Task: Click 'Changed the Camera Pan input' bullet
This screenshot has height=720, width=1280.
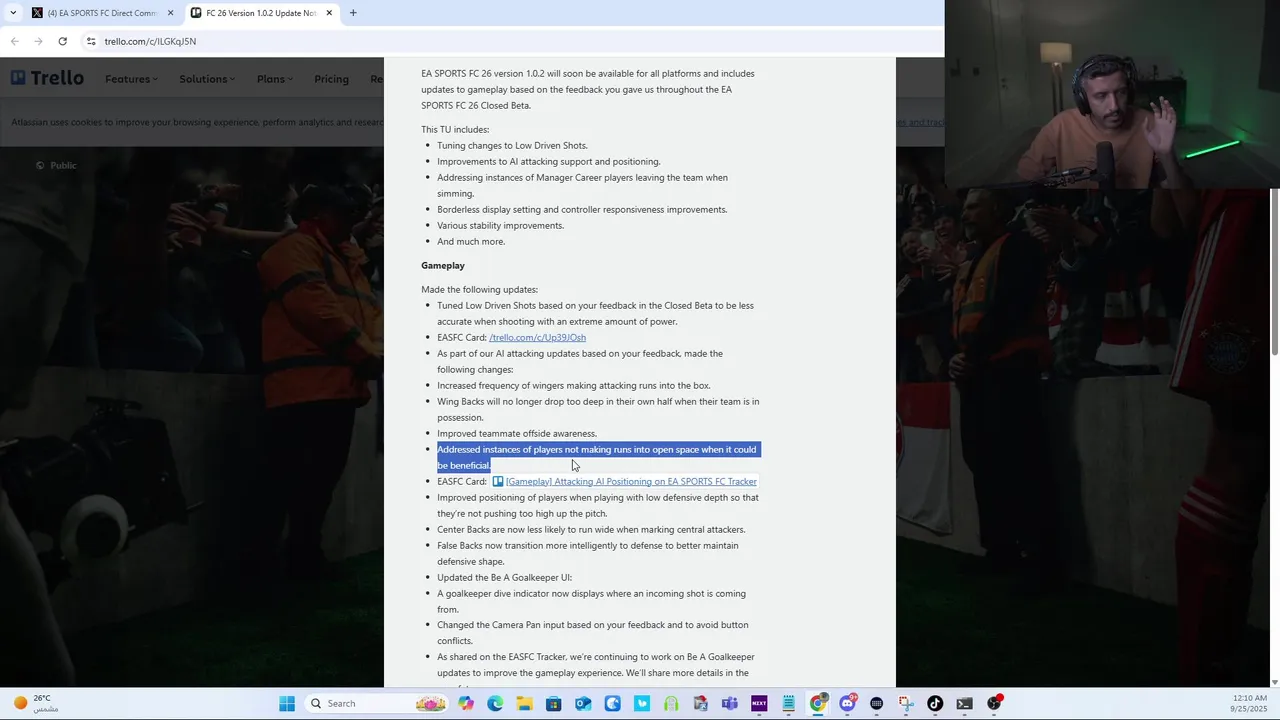Action: pyautogui.click(x=593, y=633)
